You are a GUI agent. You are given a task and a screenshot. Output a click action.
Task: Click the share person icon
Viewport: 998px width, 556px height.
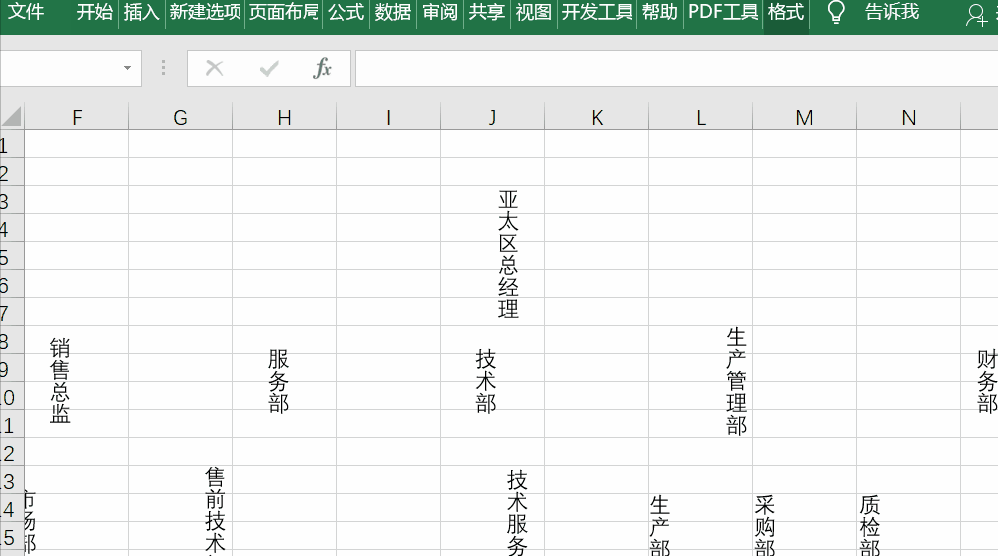pyautogui.click(x=976, y=15)
